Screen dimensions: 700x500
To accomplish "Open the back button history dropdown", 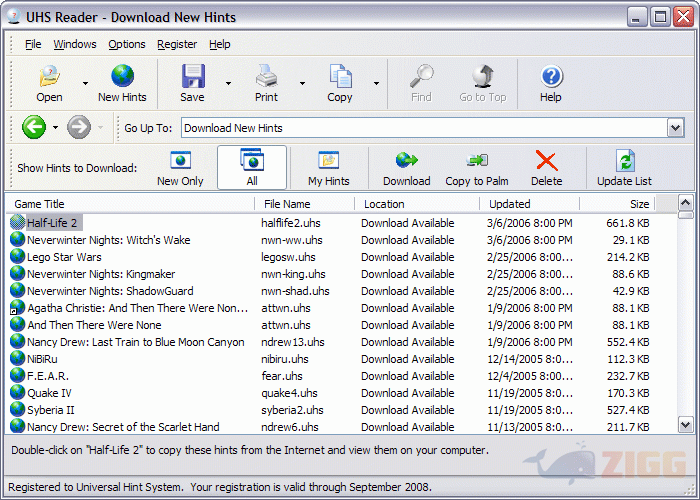I will (55, 128).
